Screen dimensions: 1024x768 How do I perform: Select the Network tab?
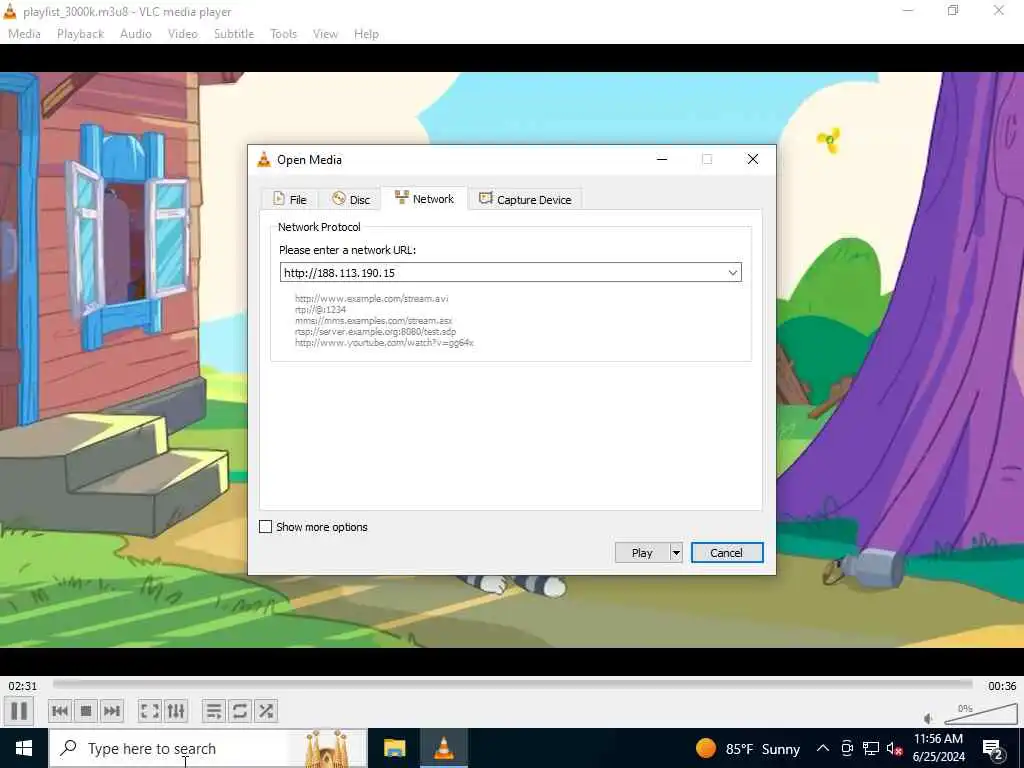[424, 199]
